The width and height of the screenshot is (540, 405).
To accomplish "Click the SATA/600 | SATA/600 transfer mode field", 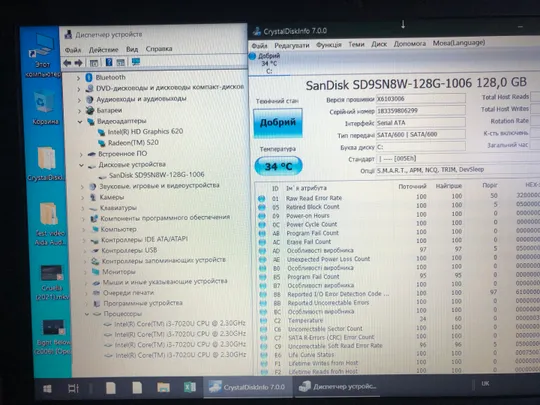I will [420, 134].
